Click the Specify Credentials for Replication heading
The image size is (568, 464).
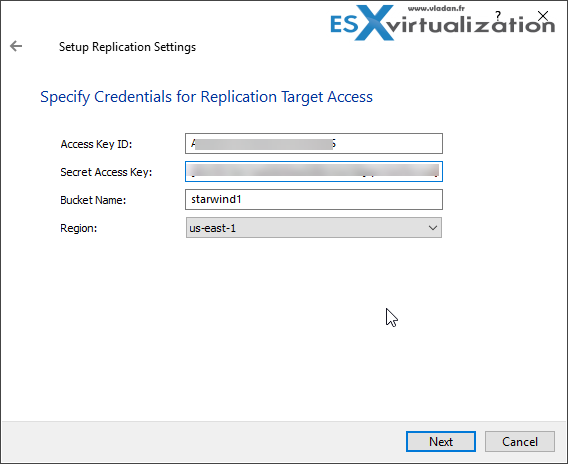(206, 97)
